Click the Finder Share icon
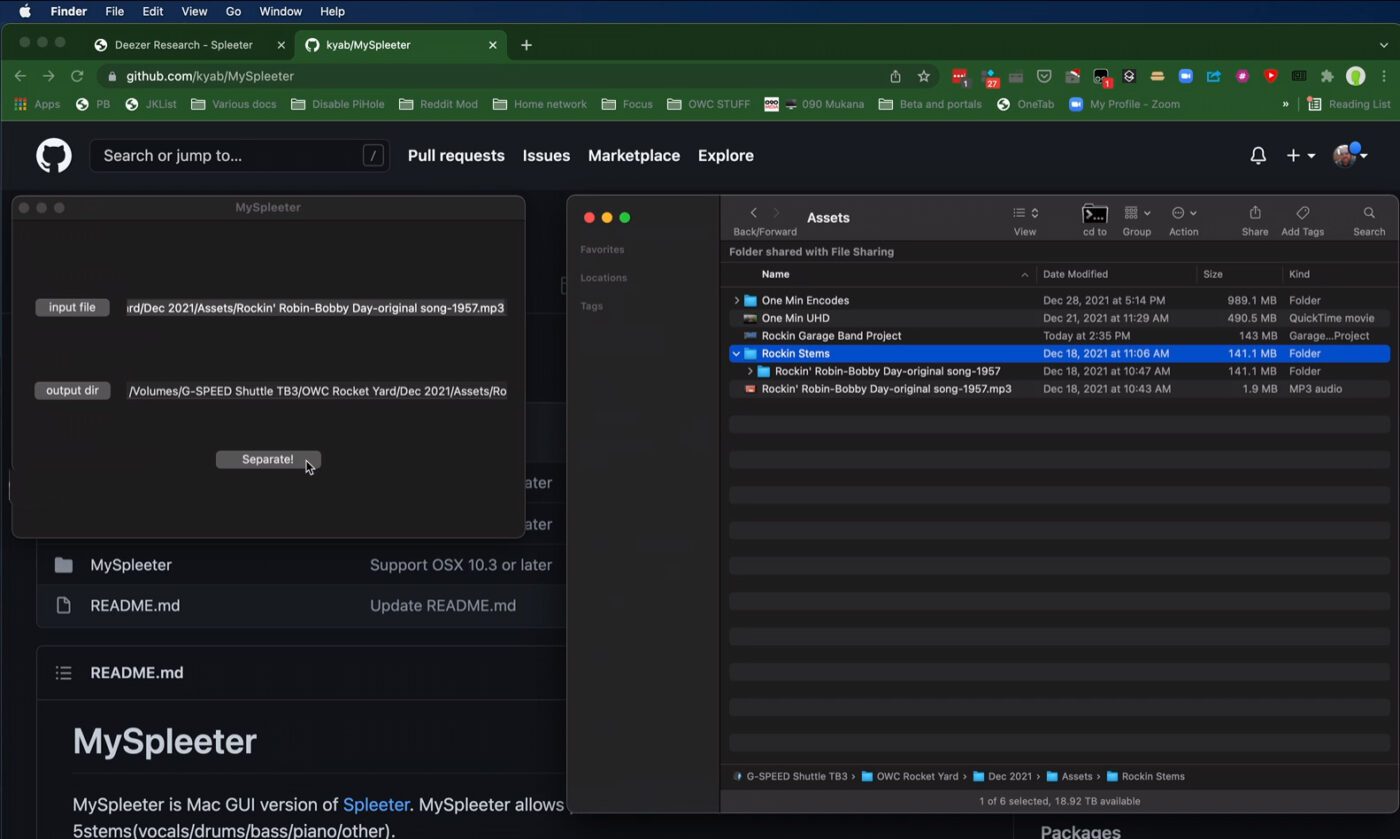This screenshot has height=839, width=1400. [1255, 213]
